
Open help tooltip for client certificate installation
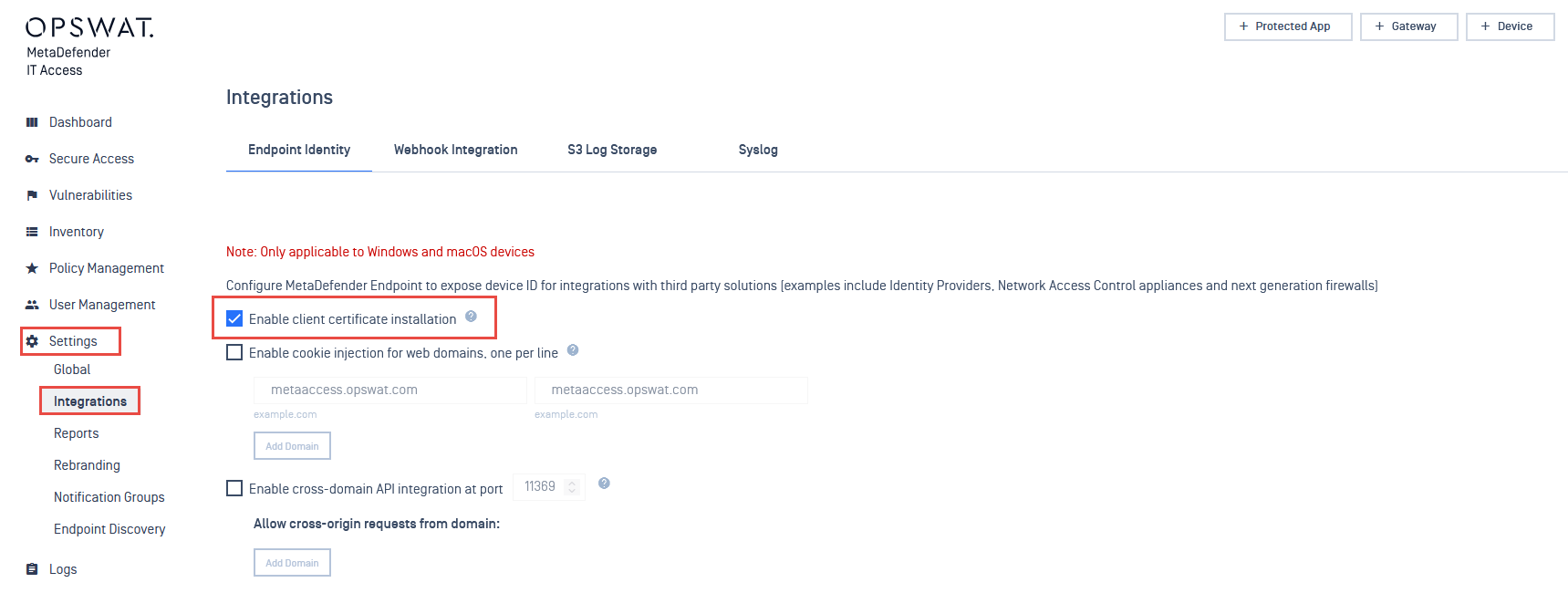click(x=471, y=317)
